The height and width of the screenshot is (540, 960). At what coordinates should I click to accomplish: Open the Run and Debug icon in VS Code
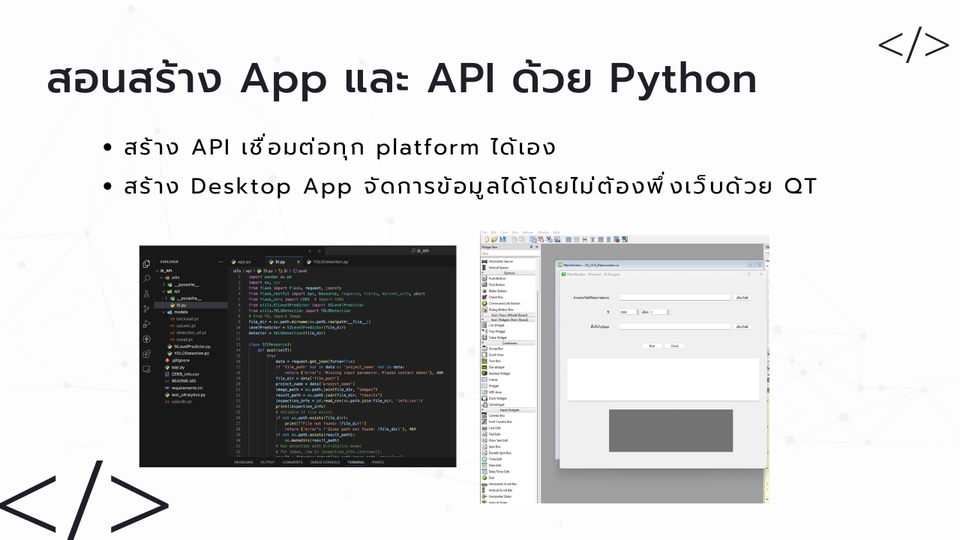click(x=146, y=324)
